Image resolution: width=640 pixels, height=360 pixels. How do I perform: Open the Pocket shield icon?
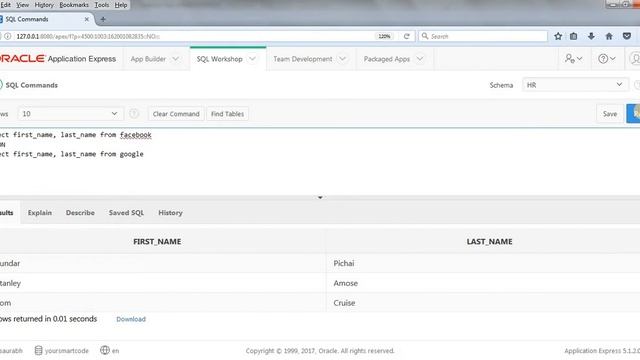[627, 36]
